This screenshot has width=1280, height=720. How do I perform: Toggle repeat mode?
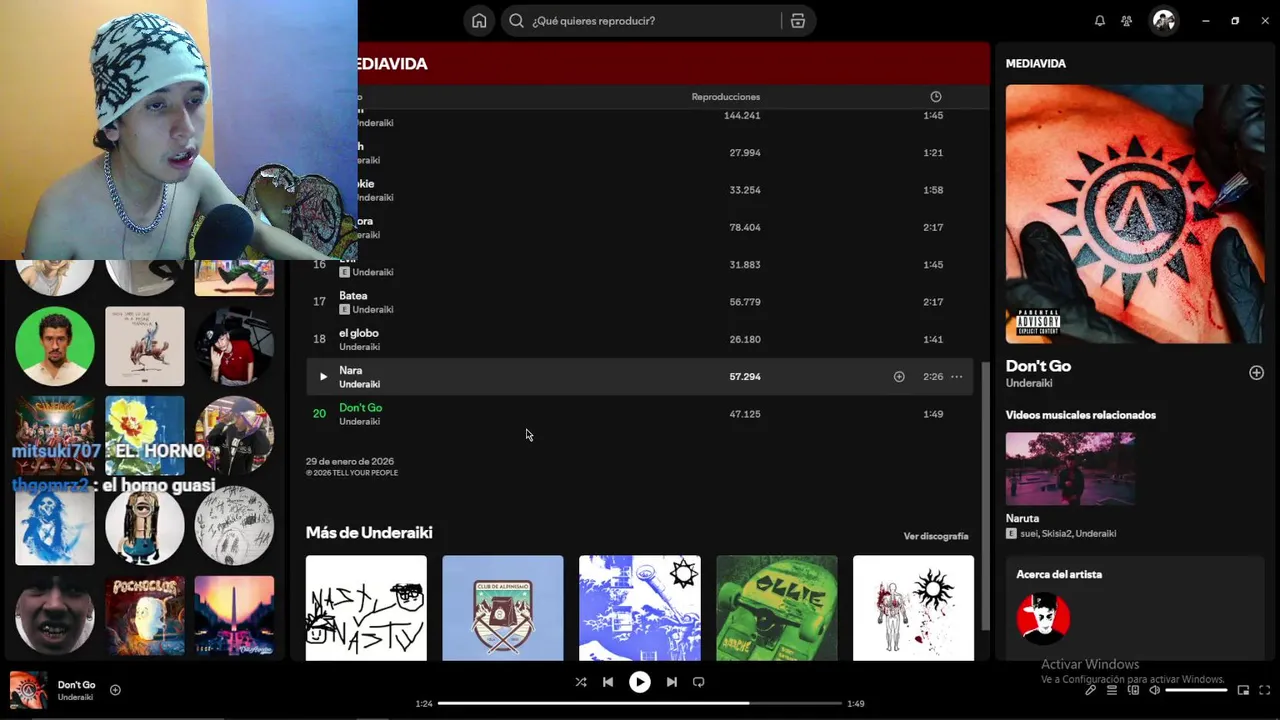point(699,682)
